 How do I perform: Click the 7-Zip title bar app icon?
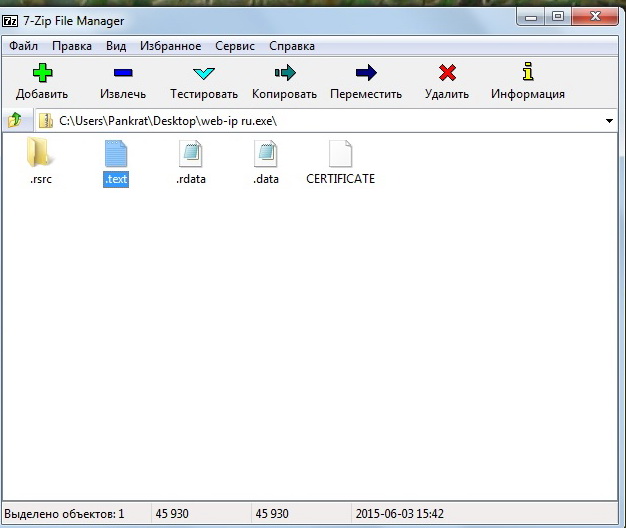coord(10,21)
